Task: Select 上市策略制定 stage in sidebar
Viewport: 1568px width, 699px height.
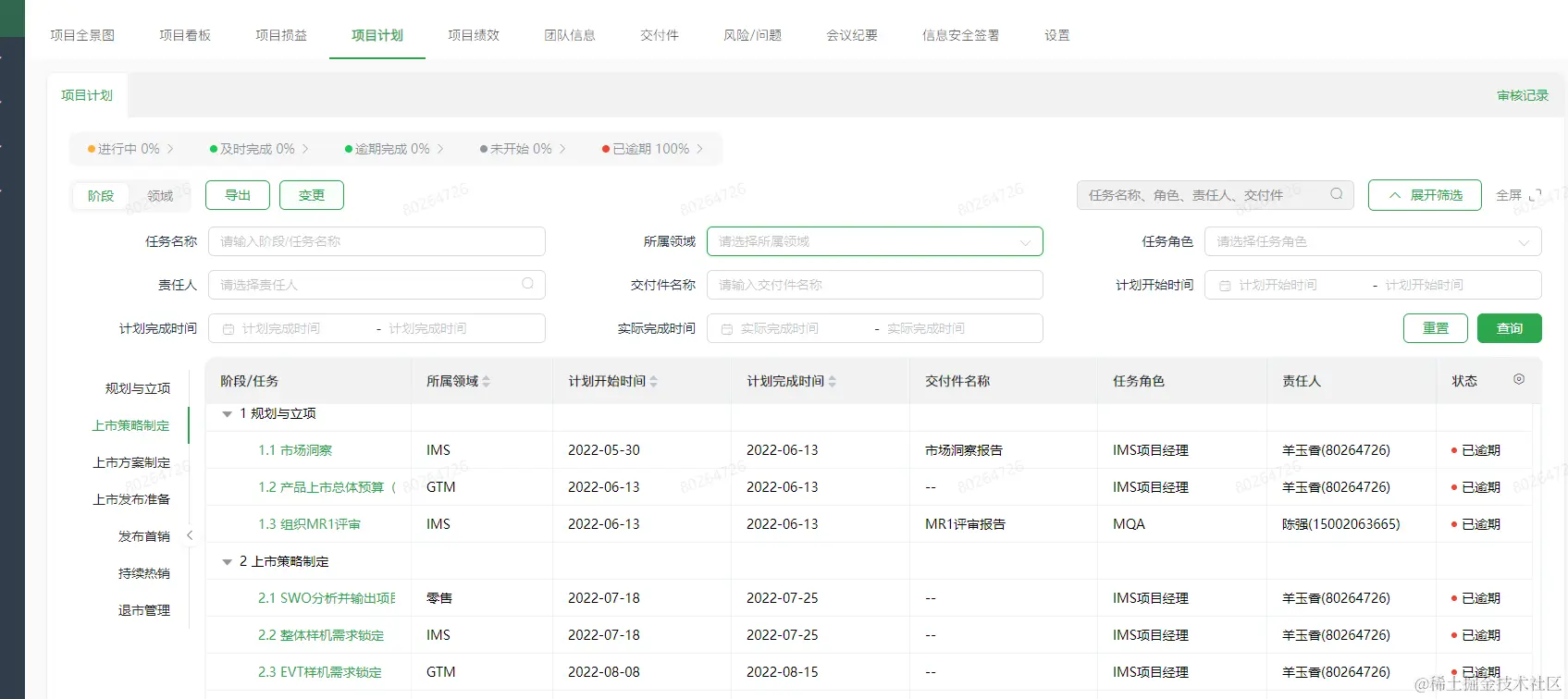Action: [131, 425]
